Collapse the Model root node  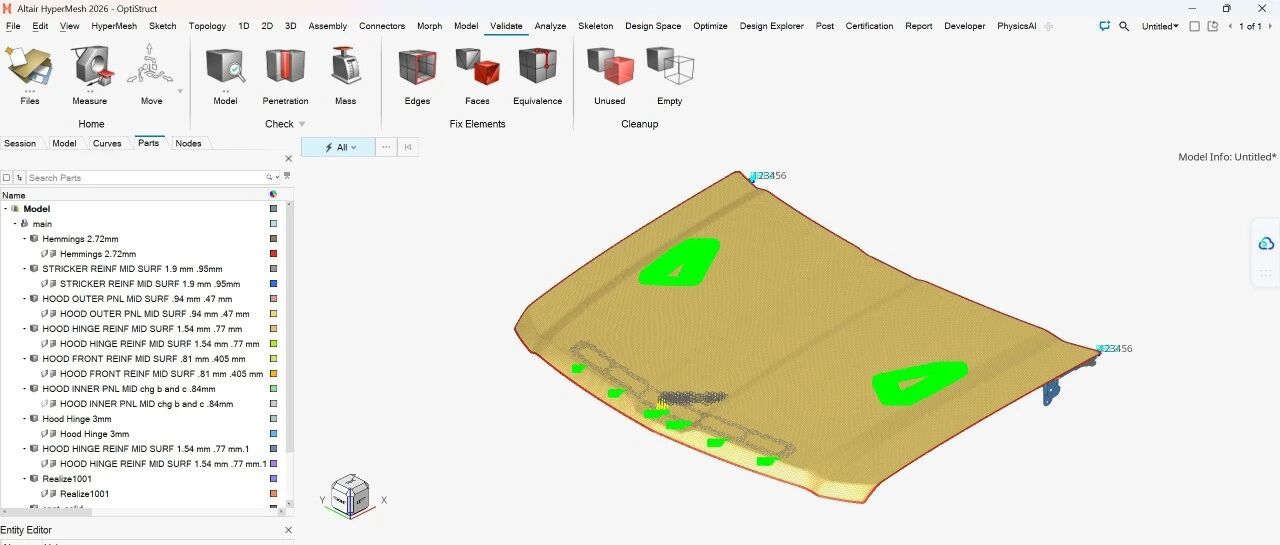5,209
